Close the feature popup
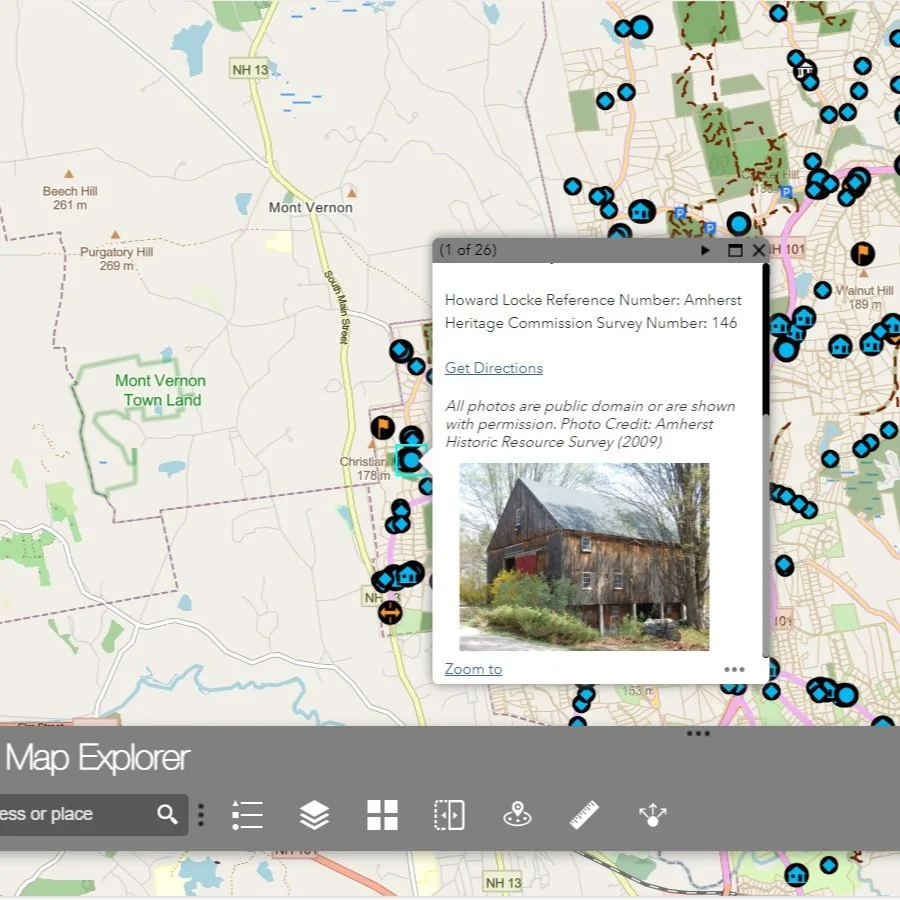This screenshot has width=900, height=900. click(758, 250)
